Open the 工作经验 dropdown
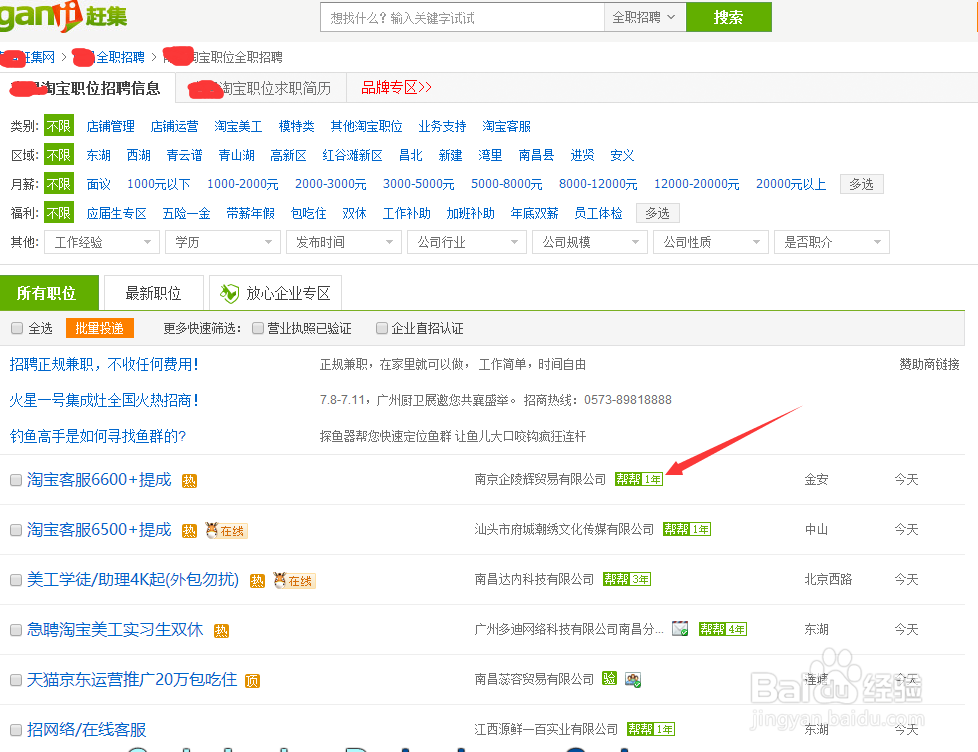The width and height of the screenshot is (978, 752). pos(102,242)
